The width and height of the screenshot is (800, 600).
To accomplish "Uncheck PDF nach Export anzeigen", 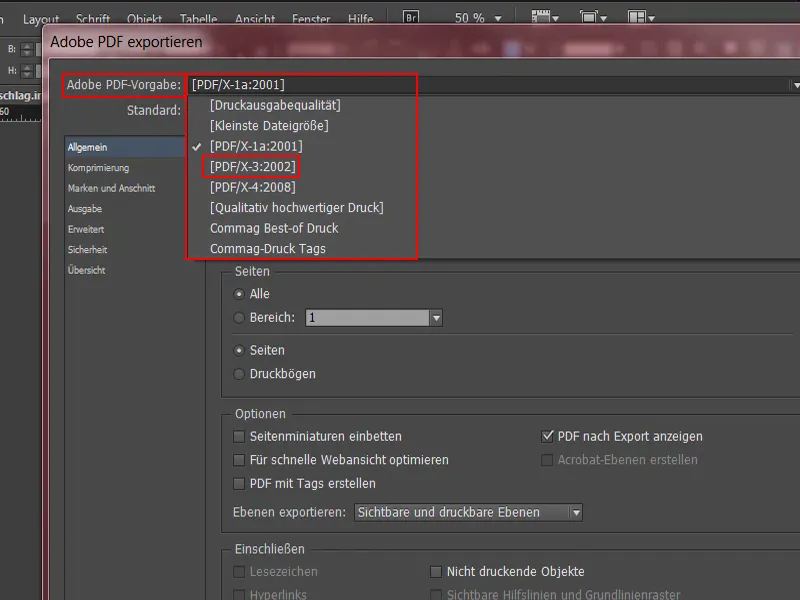I will pyautogui.click(x=547, y=437).
